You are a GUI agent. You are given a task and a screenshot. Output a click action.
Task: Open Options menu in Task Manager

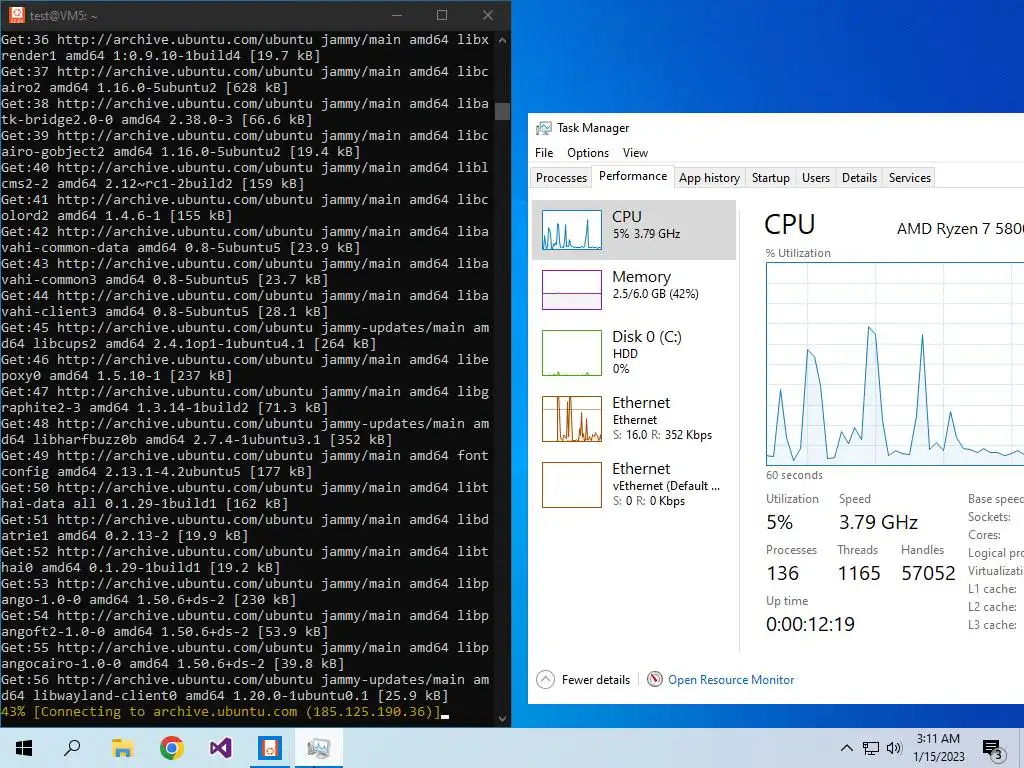click(x=588, y=153)
